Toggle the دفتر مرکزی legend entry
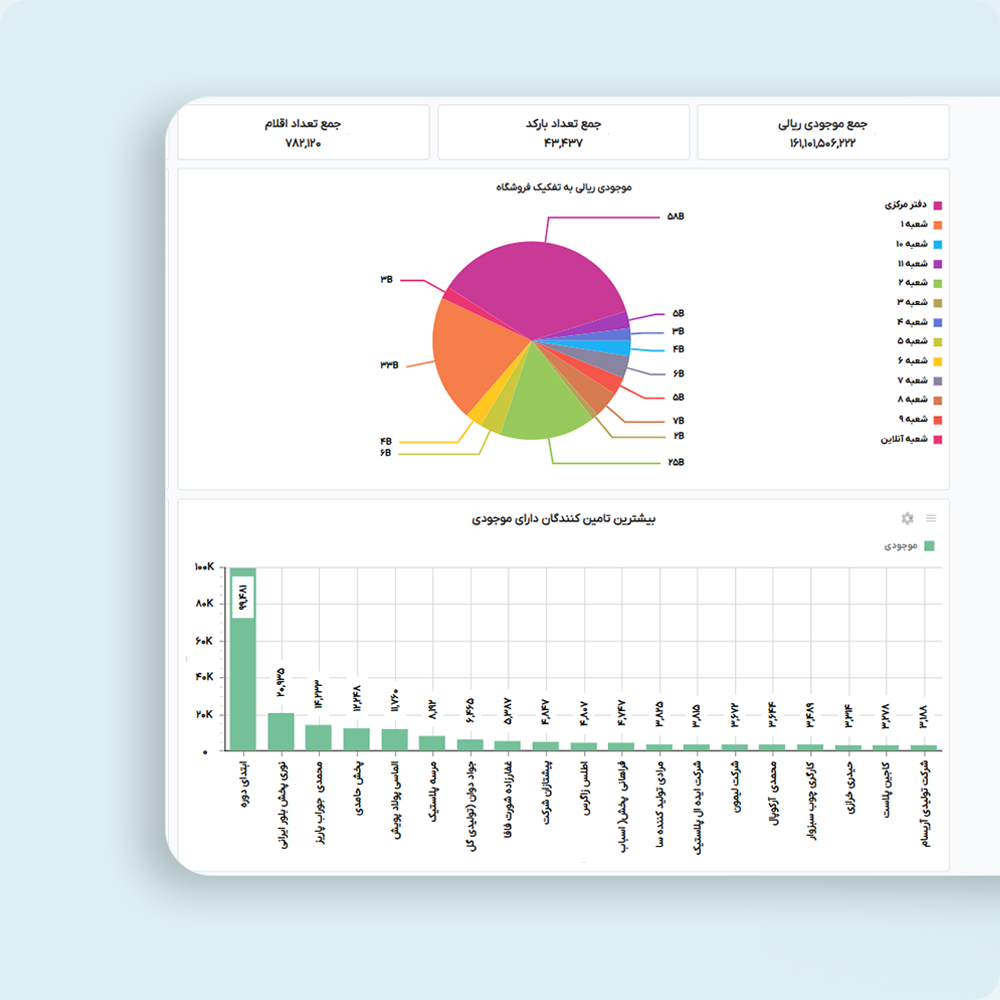Viewport: 1000px width, 1000px height. (x=913, y=205)
